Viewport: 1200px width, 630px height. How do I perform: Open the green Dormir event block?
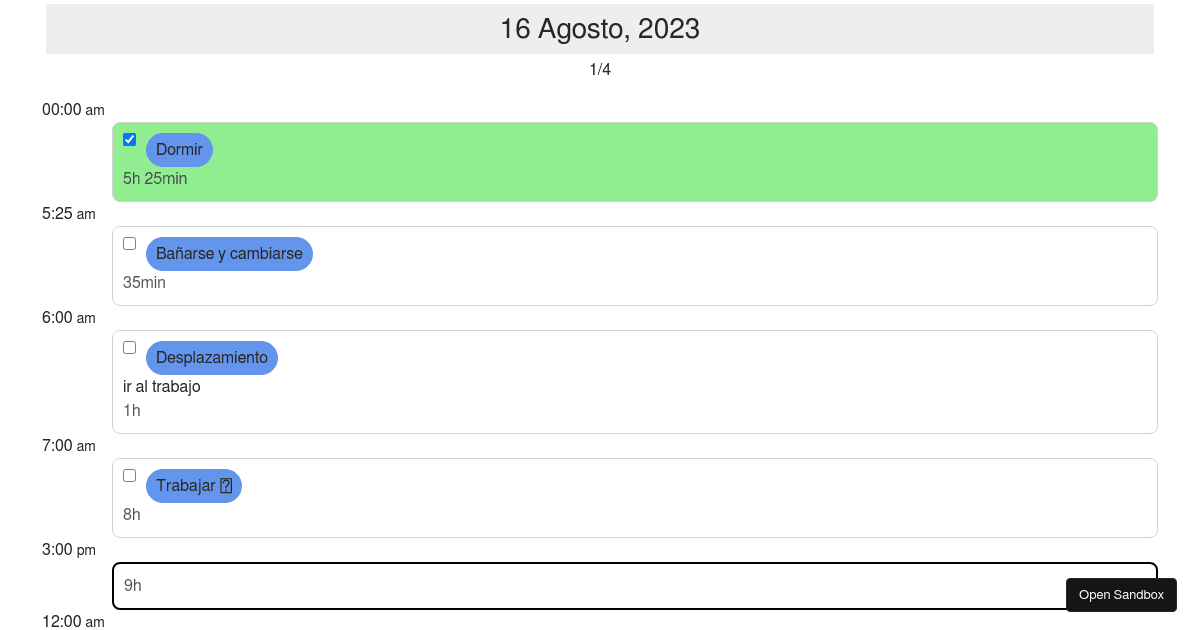pos(635,162)
